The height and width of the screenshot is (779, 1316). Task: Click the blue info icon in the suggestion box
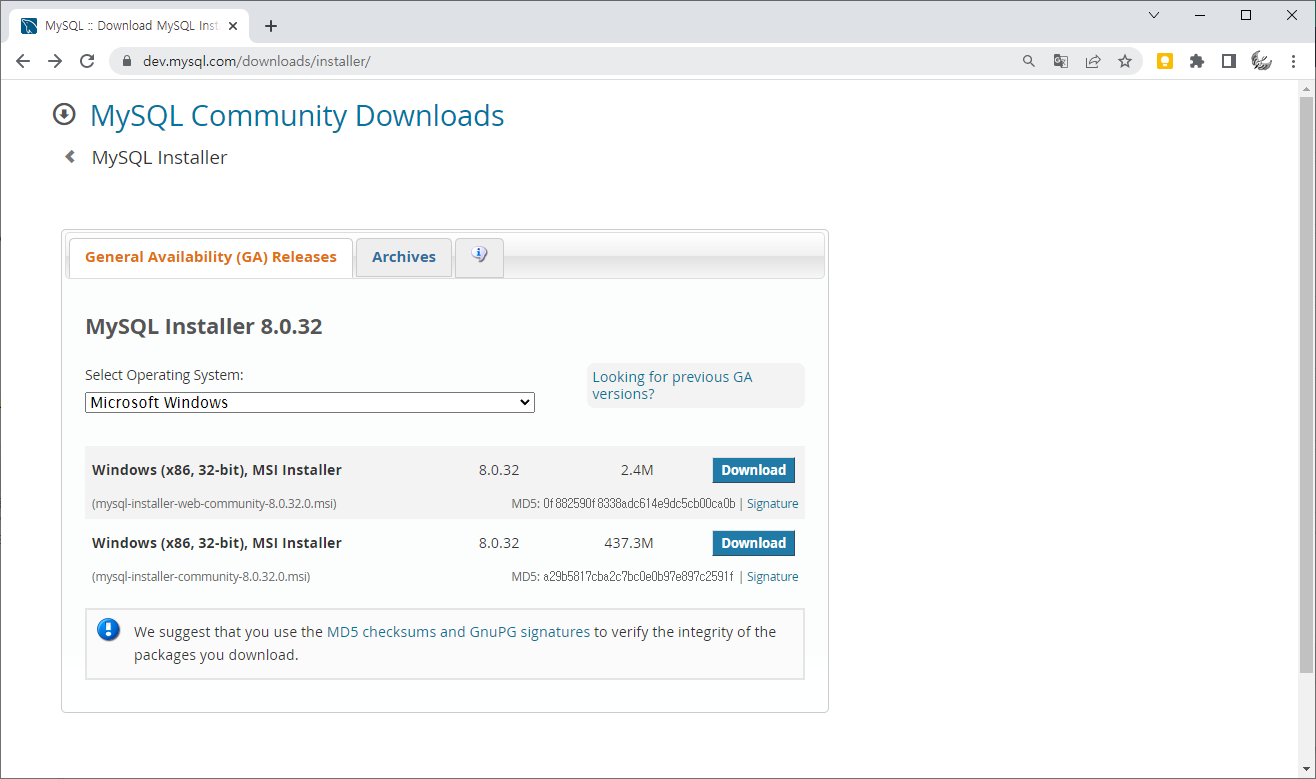[108, 630]
